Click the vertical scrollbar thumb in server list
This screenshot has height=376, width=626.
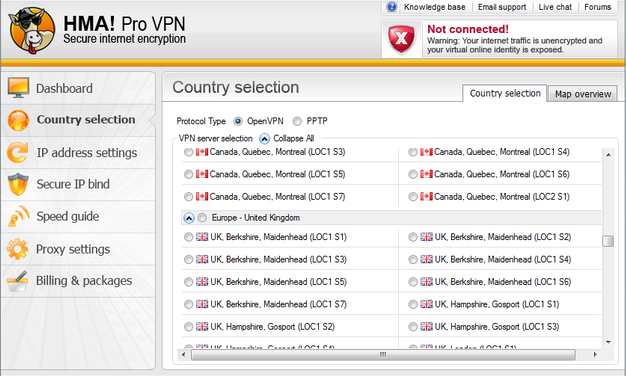pyautogui.click(x=608, y=241)
